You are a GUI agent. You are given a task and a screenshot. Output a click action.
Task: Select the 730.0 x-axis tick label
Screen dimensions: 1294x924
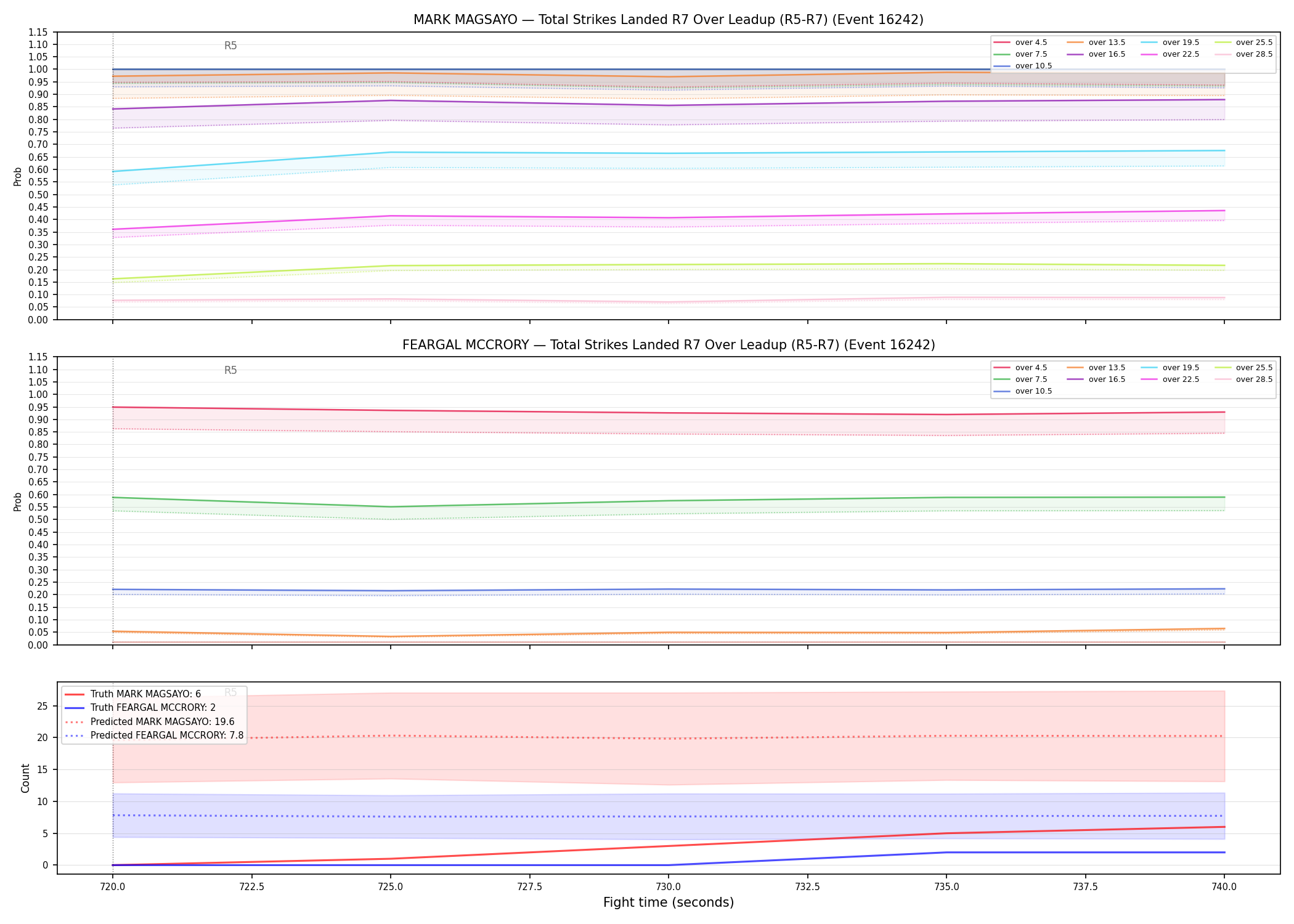pyautogui.click(x=669, y=887)
